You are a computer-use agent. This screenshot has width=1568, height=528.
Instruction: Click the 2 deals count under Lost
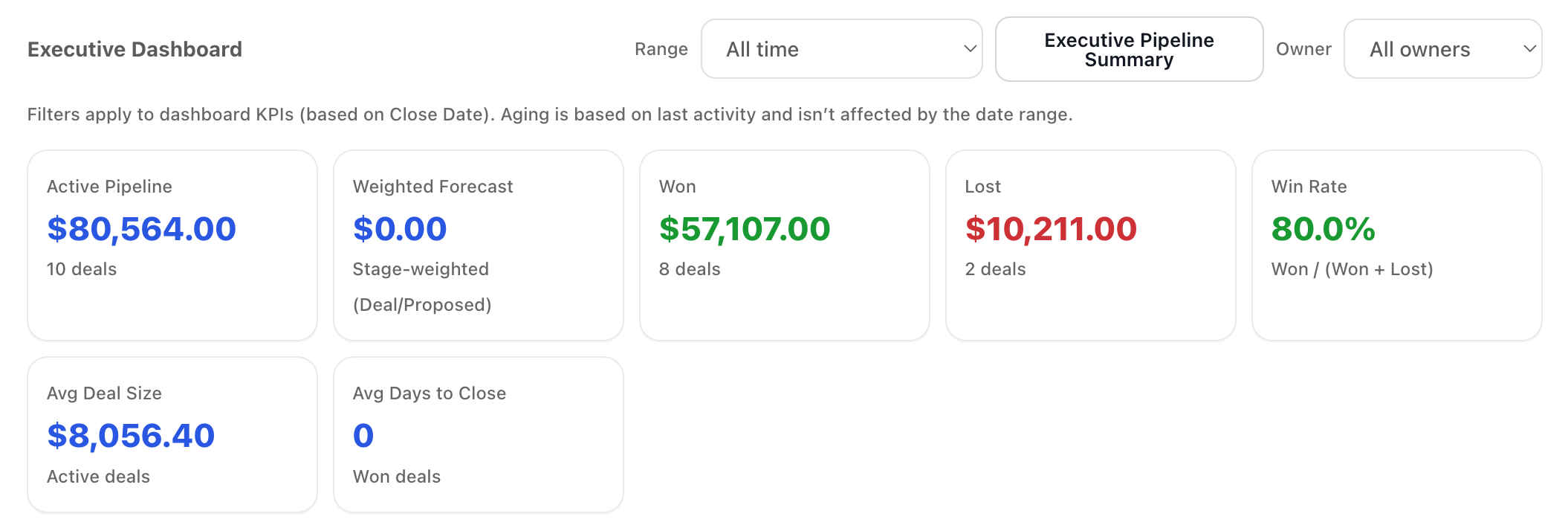[x=995, y=269]
